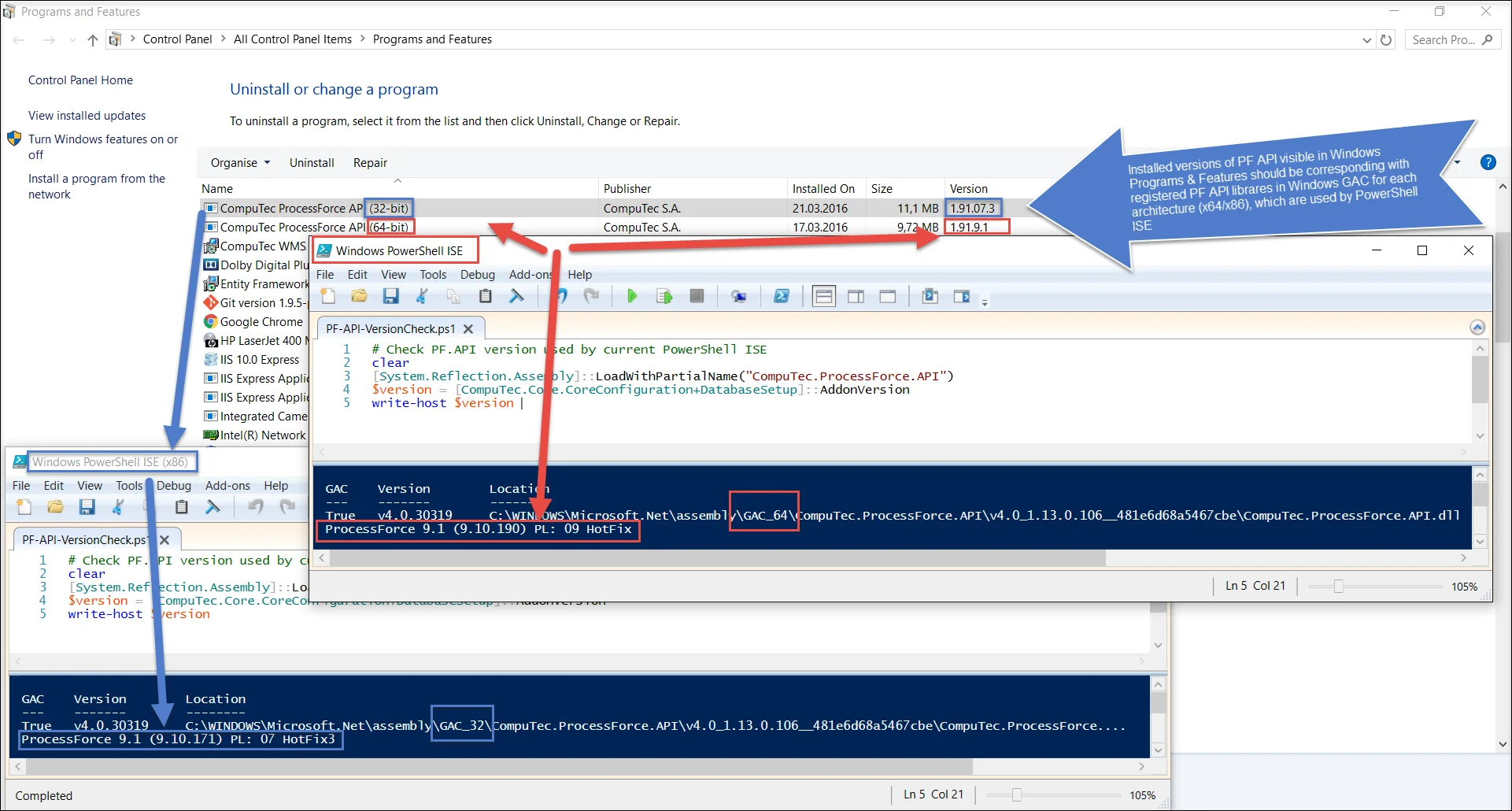The height and width of the screenshot is (811, 1512).
Task: Click zoom slider in front ISE status bar
Action: click(1338, 587)
